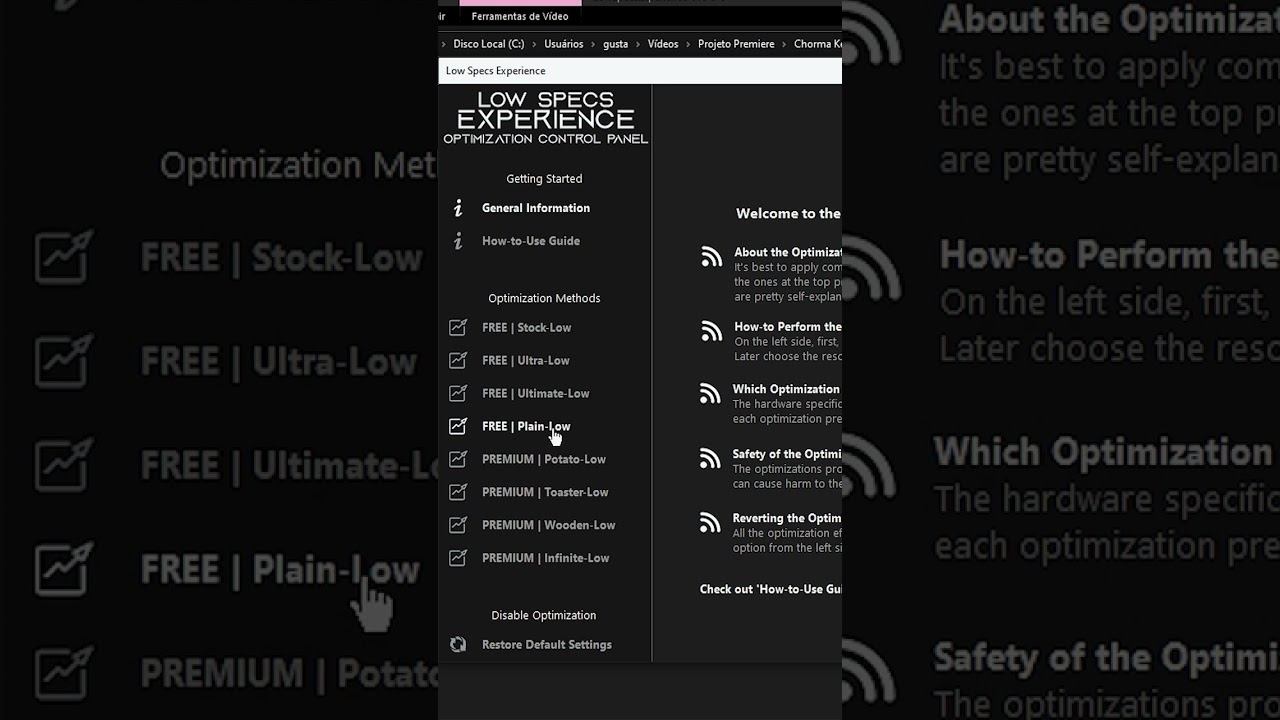Click the chart icon beside FREE | Plain-Low in the sidebar

458,426
